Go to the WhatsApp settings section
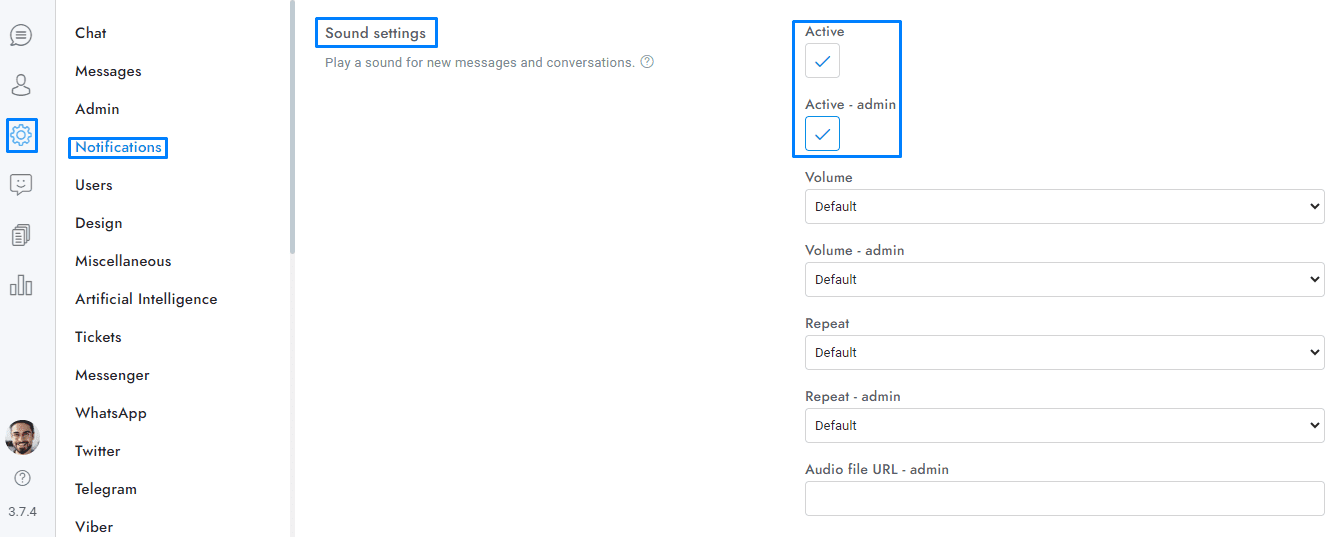The width and height of the screenshot is (1340, 537). pyautogui.click(x=111, y=413)
